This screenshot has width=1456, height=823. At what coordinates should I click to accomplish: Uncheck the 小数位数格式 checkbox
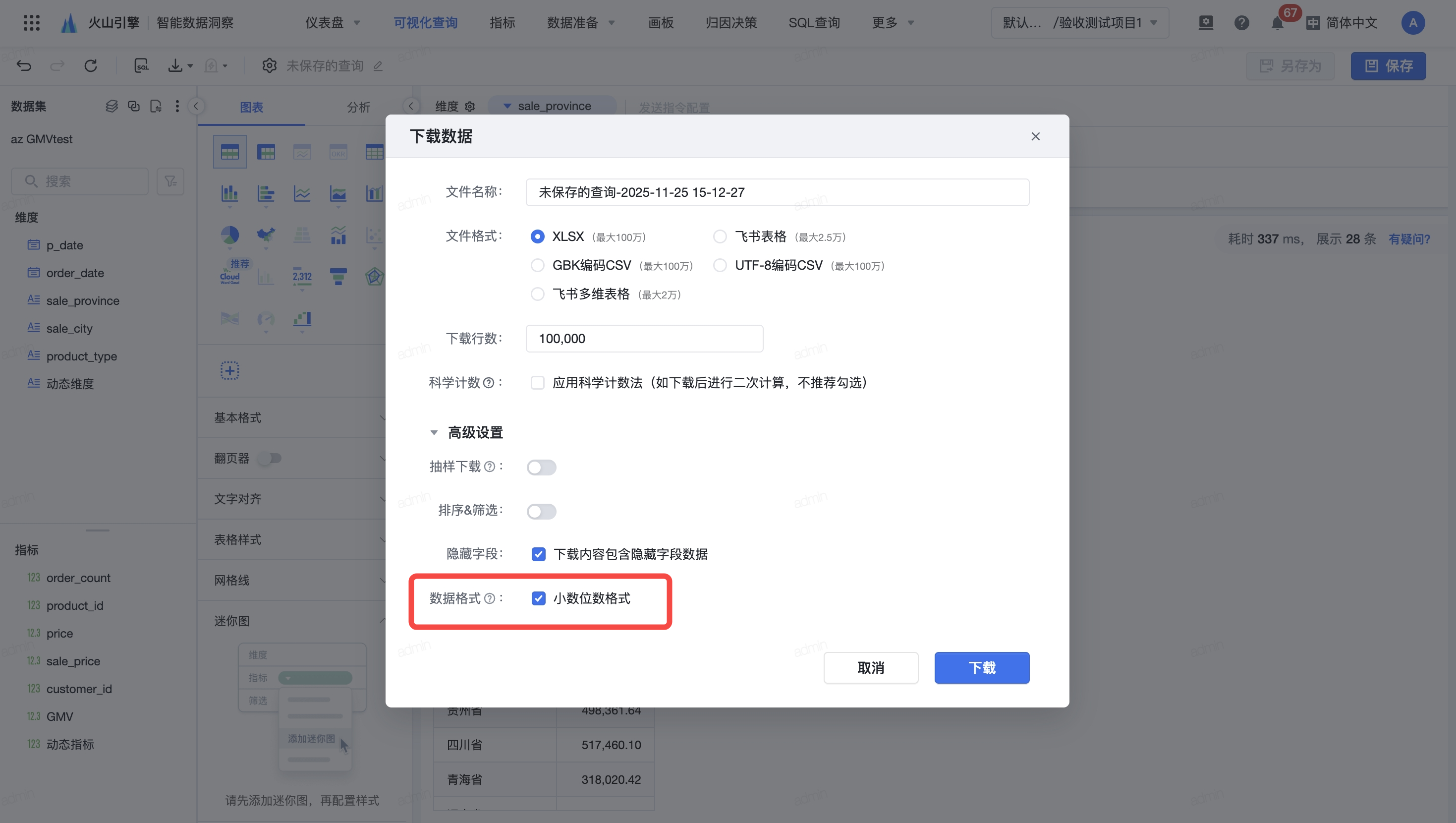(x=538, y=598)
